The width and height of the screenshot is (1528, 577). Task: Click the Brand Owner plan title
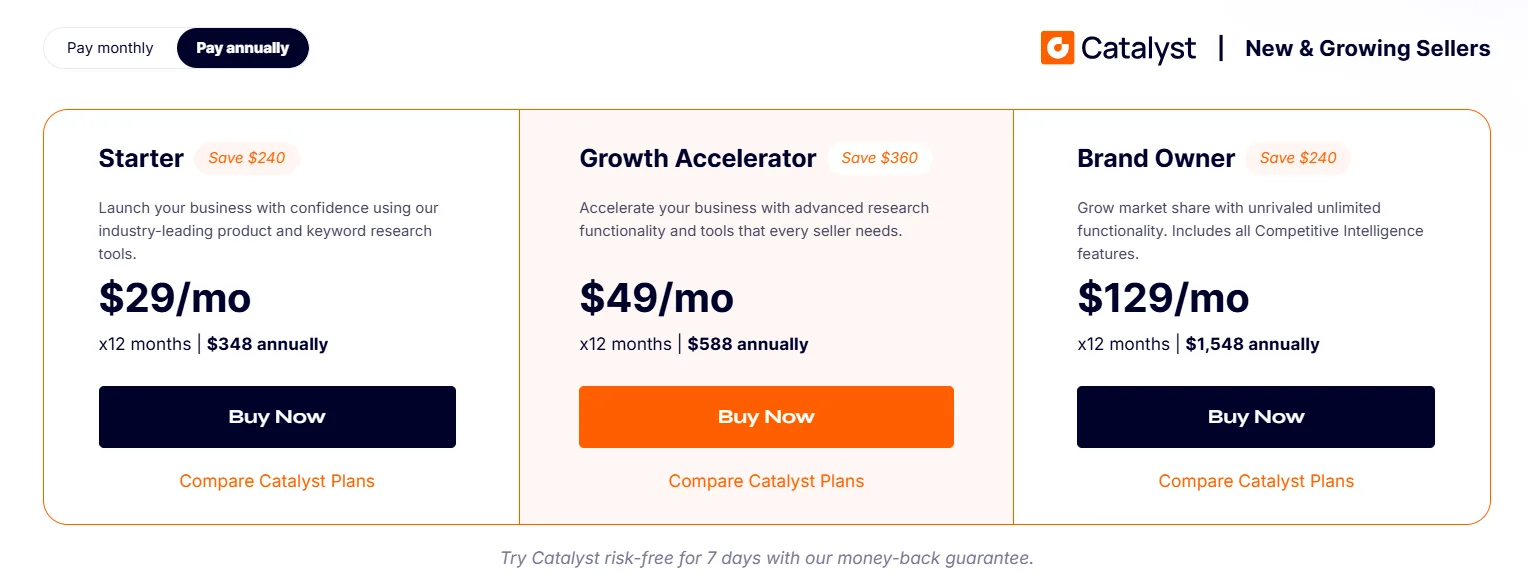point(1155,158)
